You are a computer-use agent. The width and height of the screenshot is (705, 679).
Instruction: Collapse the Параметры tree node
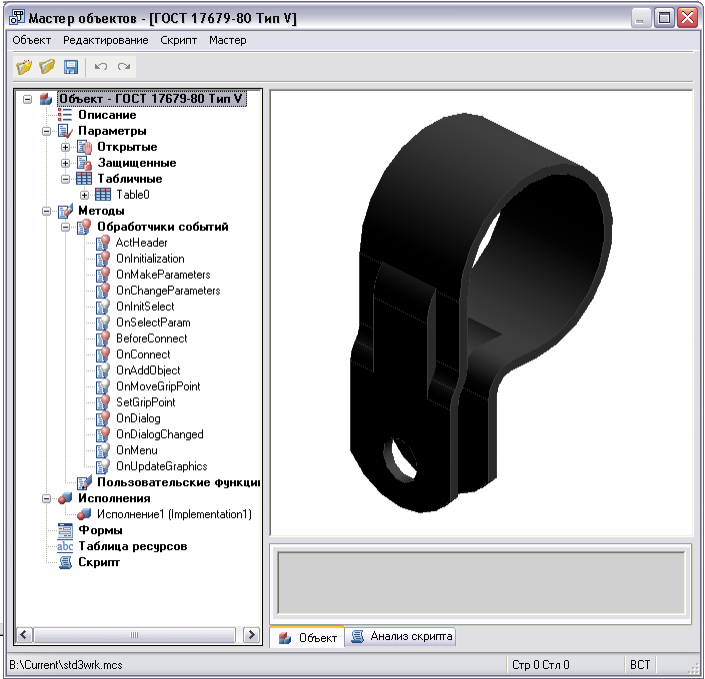(x=46, y=131)
